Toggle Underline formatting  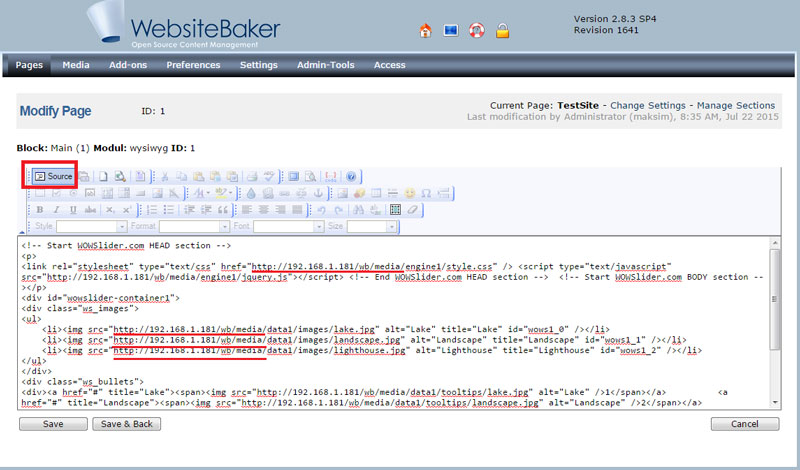pyautogui.click(x=73, y=210)
